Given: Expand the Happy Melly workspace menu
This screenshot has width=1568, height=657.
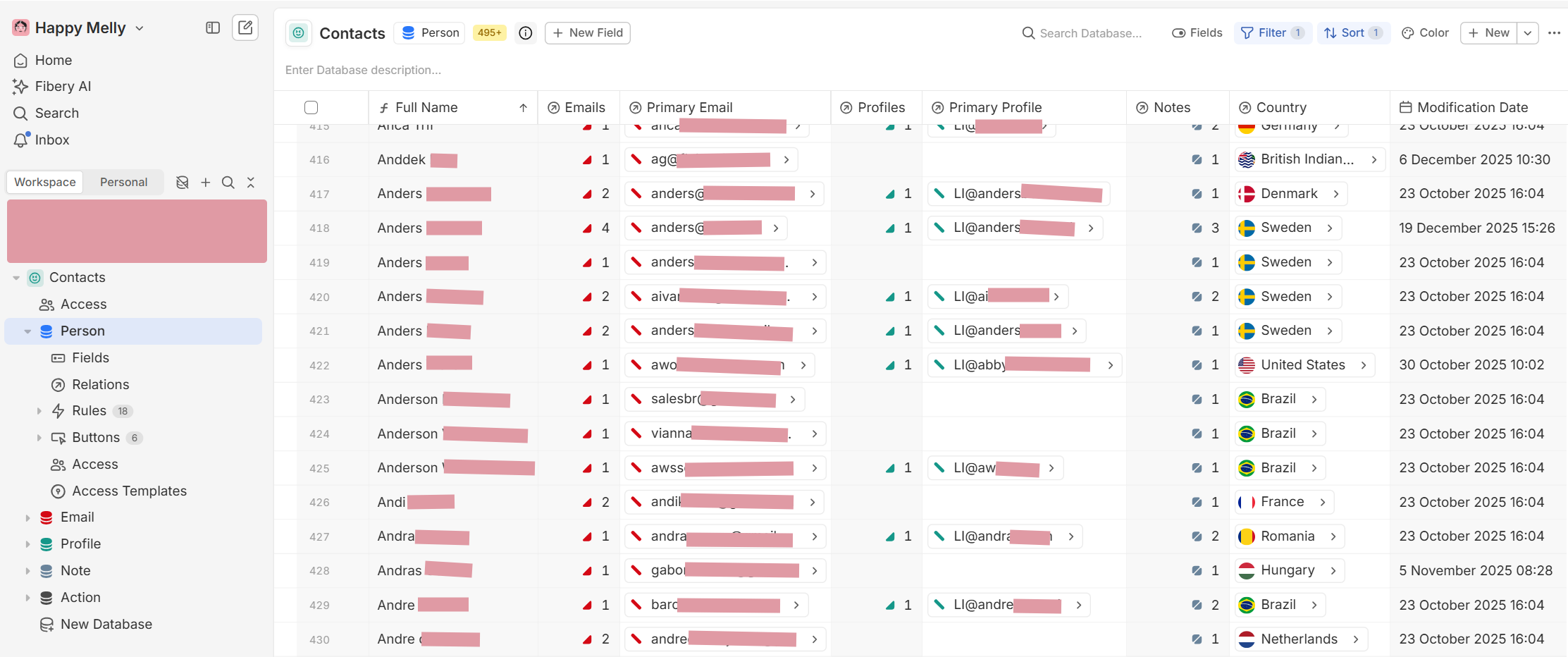Looking at the screenshot, I should click(140, 27).
